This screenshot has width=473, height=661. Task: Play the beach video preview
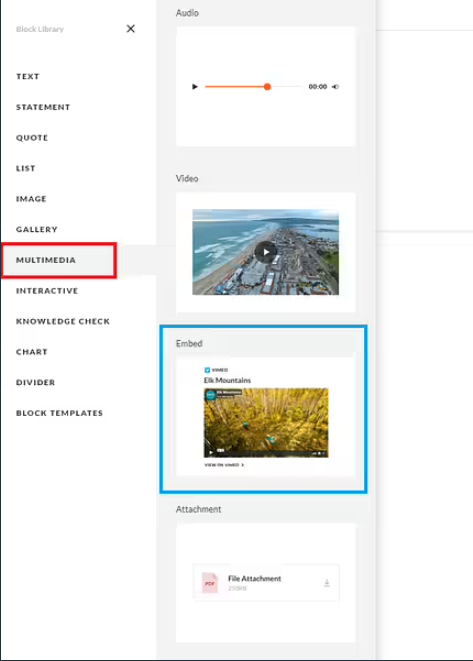266,252
